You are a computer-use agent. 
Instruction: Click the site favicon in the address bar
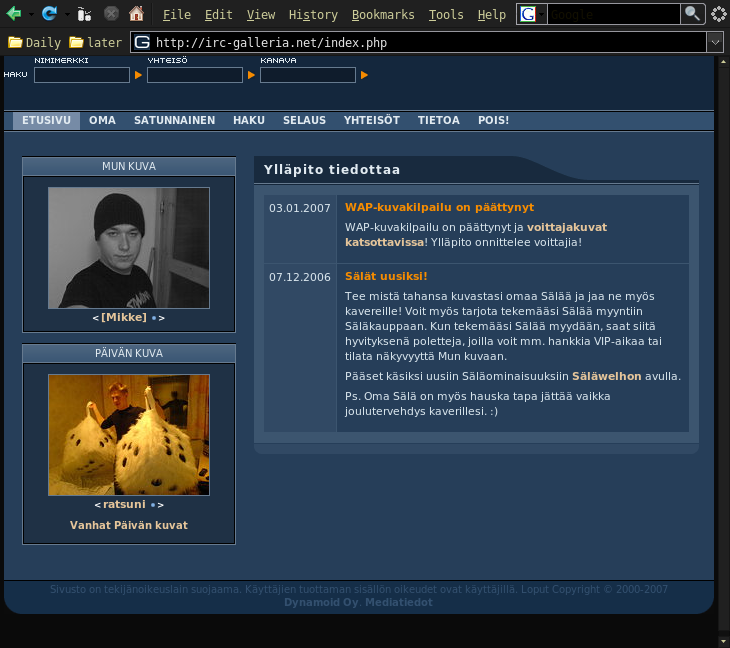(x=142, y=42)
